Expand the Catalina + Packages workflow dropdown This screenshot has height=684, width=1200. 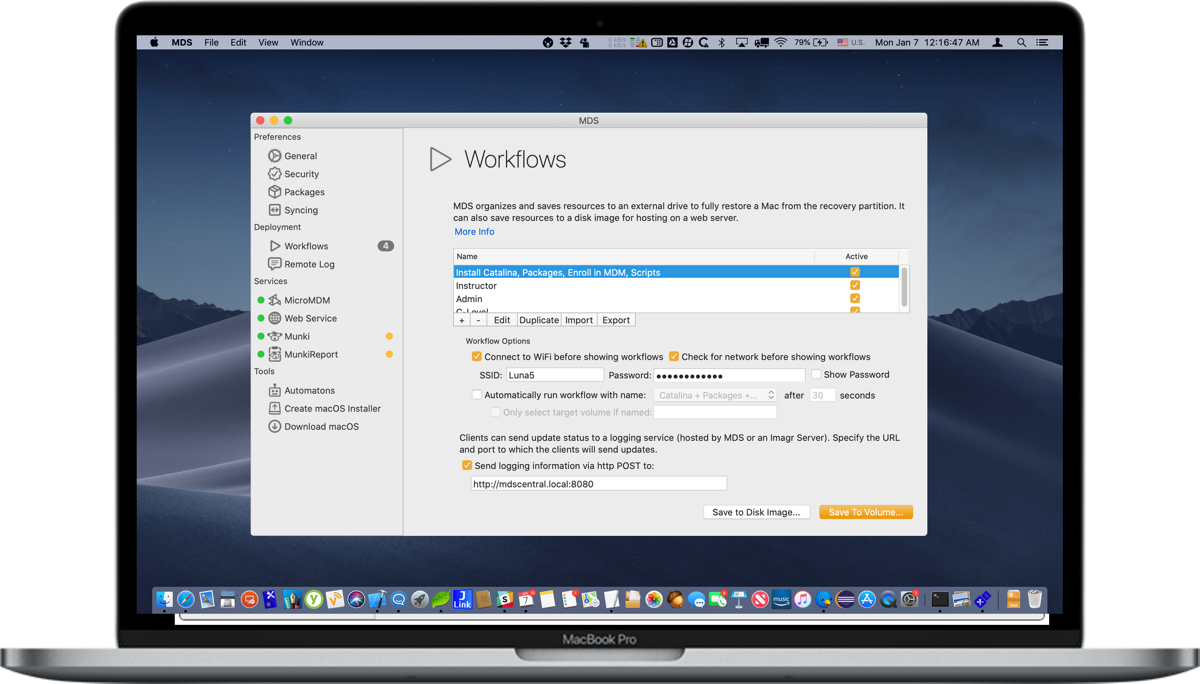(x=715, y=395)
